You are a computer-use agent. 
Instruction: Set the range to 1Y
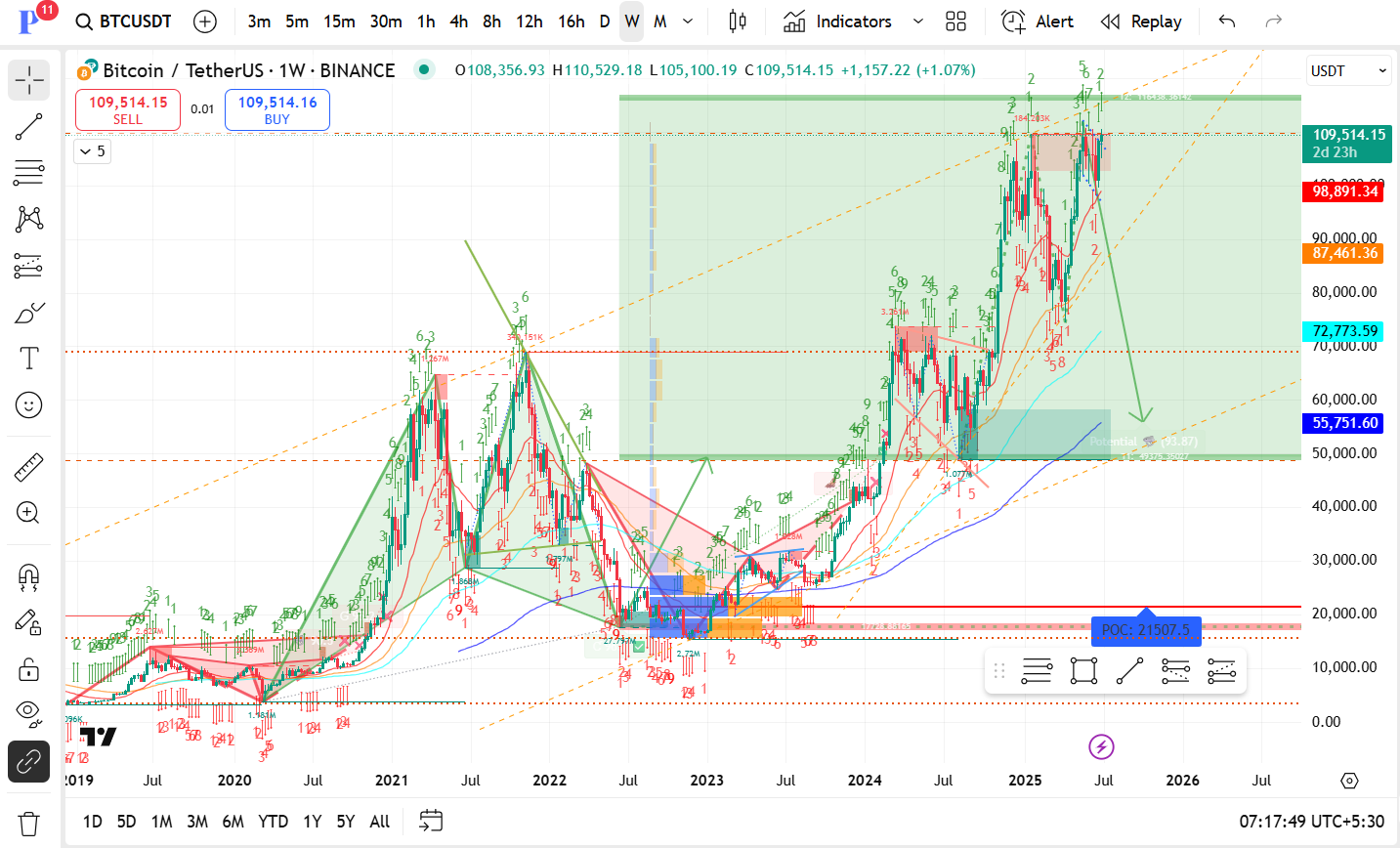pos(312,822)
